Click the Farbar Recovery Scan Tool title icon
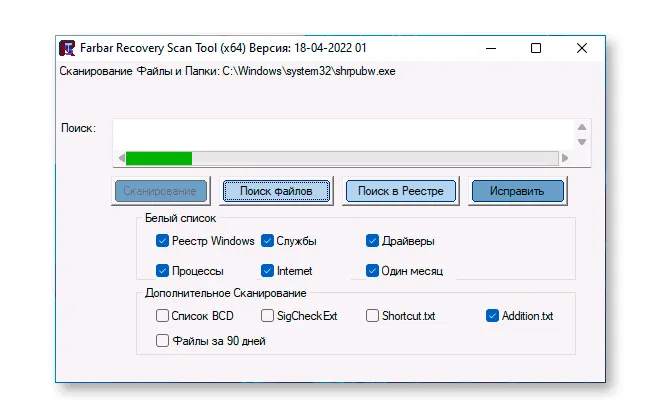661x418 pixels. [67, 48]
